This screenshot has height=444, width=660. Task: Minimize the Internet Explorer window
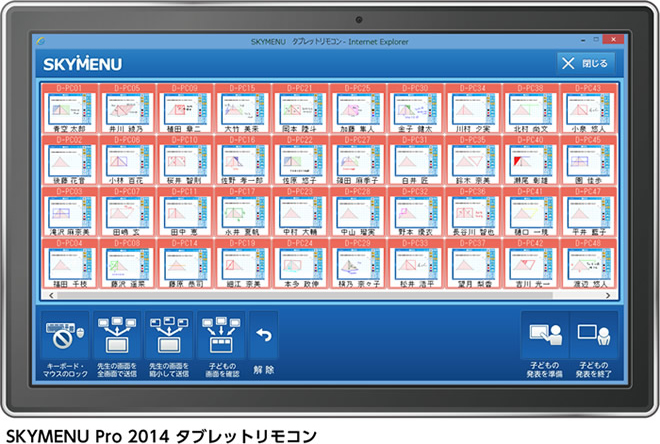(583, 40)
